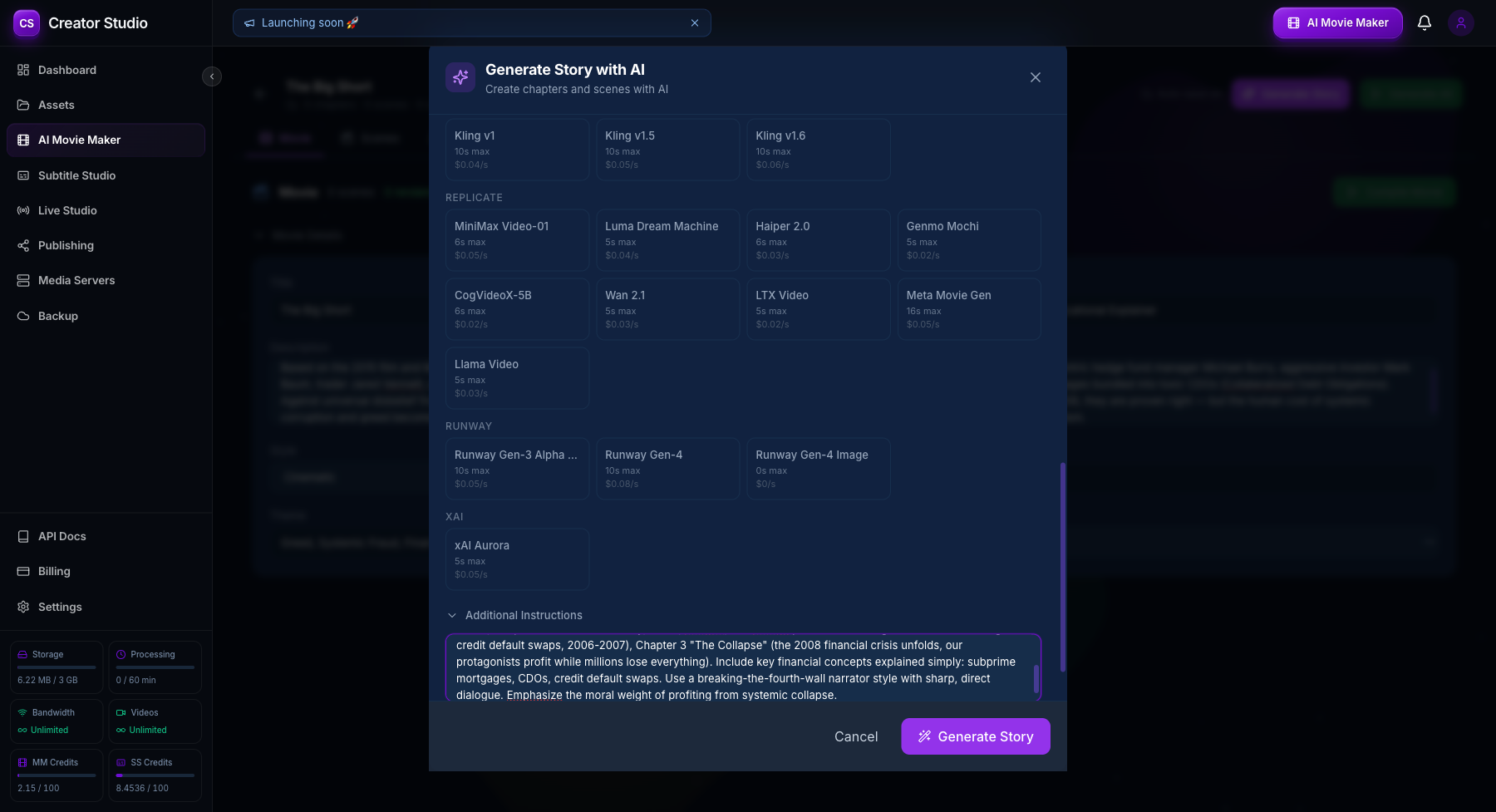Dismiss the Launching soon banner
Screen dimensions: 1496x812
(x=695, y=23)
